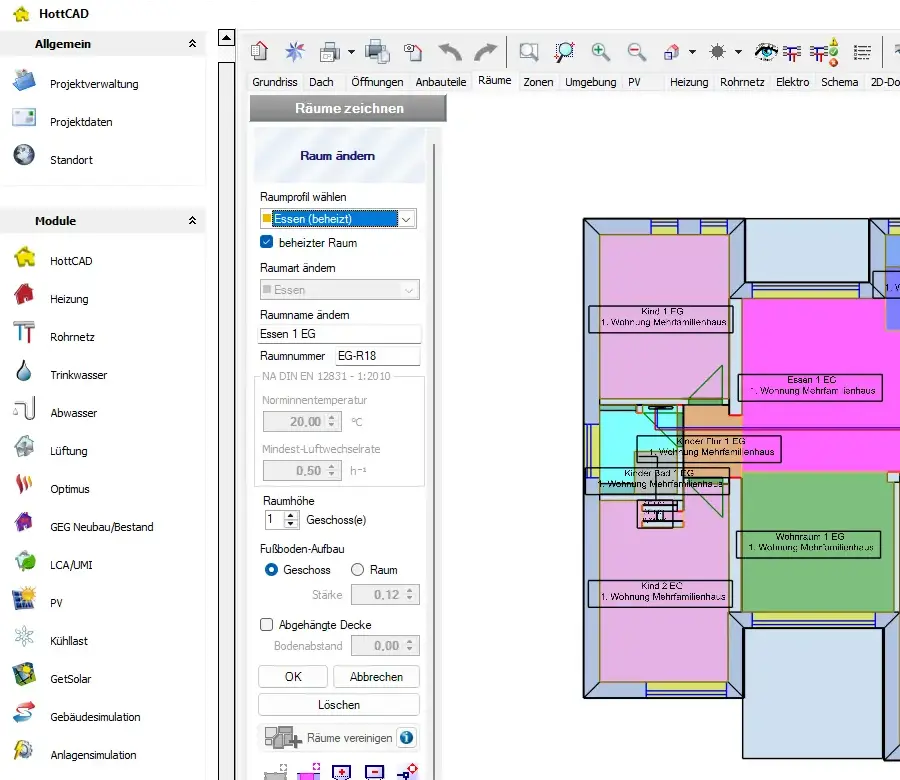900x780 pixels.
Task: Open the Optimus module in sidebar
Action: coord(70,489)
